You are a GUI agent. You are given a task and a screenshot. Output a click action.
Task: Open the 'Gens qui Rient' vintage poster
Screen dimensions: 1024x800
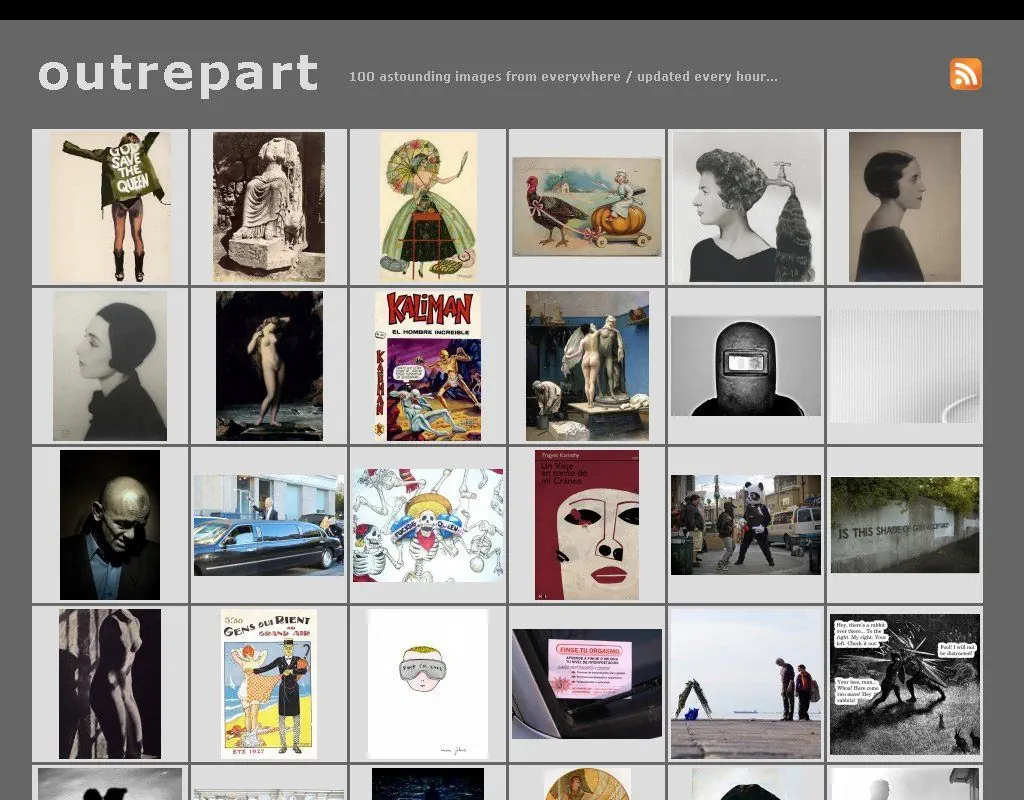268,683
